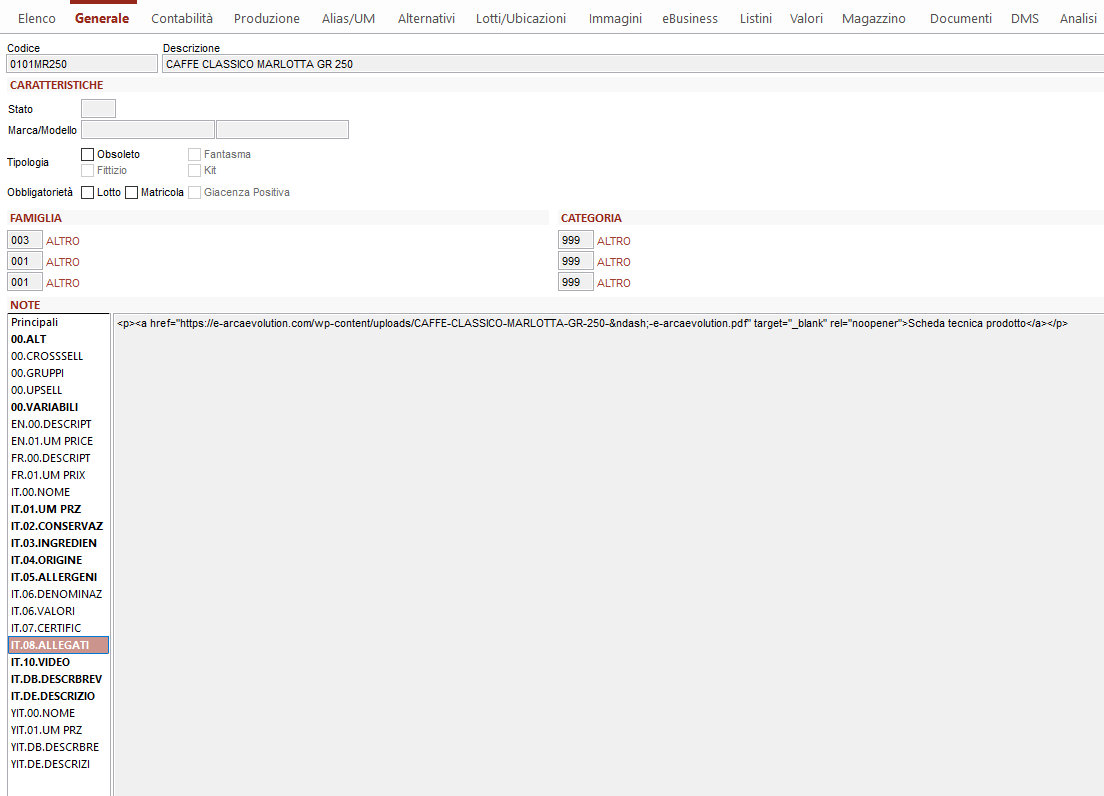
Task: Focus the Stato input box
Action: coord(98,109)
